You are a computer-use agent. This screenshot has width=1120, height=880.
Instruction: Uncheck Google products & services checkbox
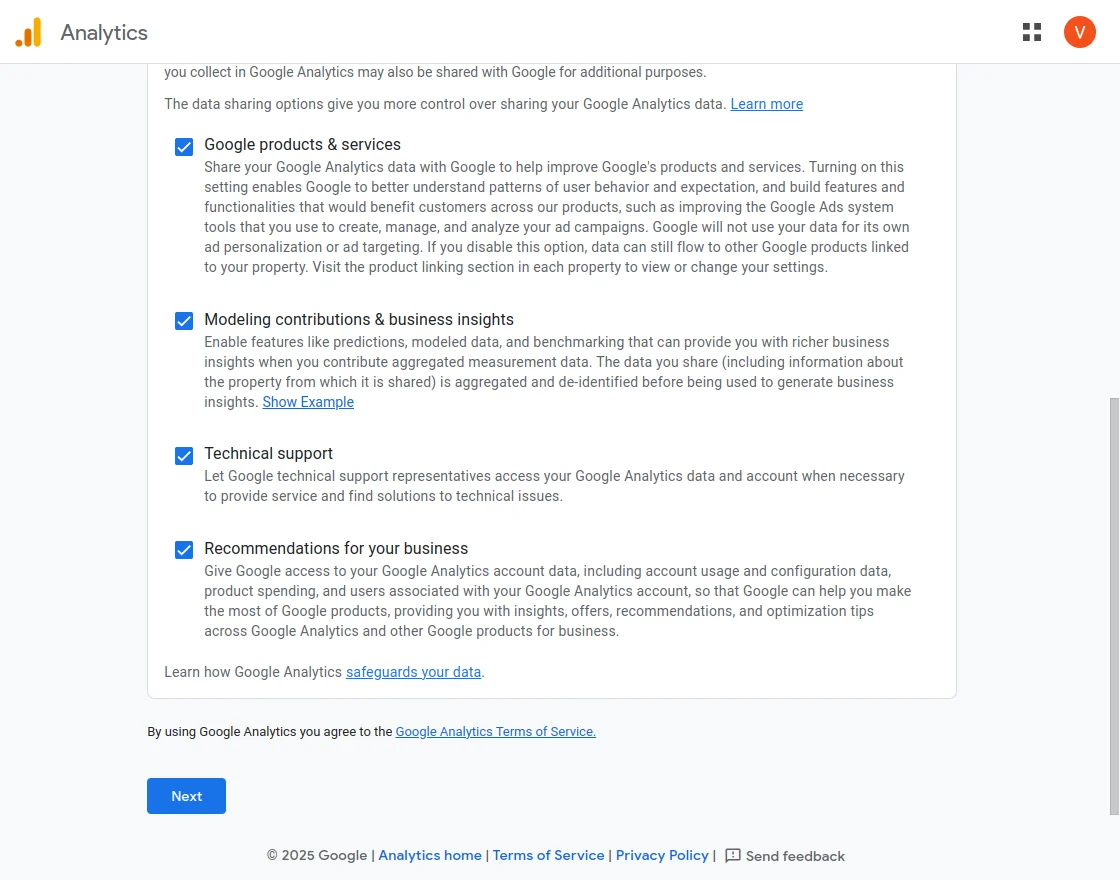(184, 147)
